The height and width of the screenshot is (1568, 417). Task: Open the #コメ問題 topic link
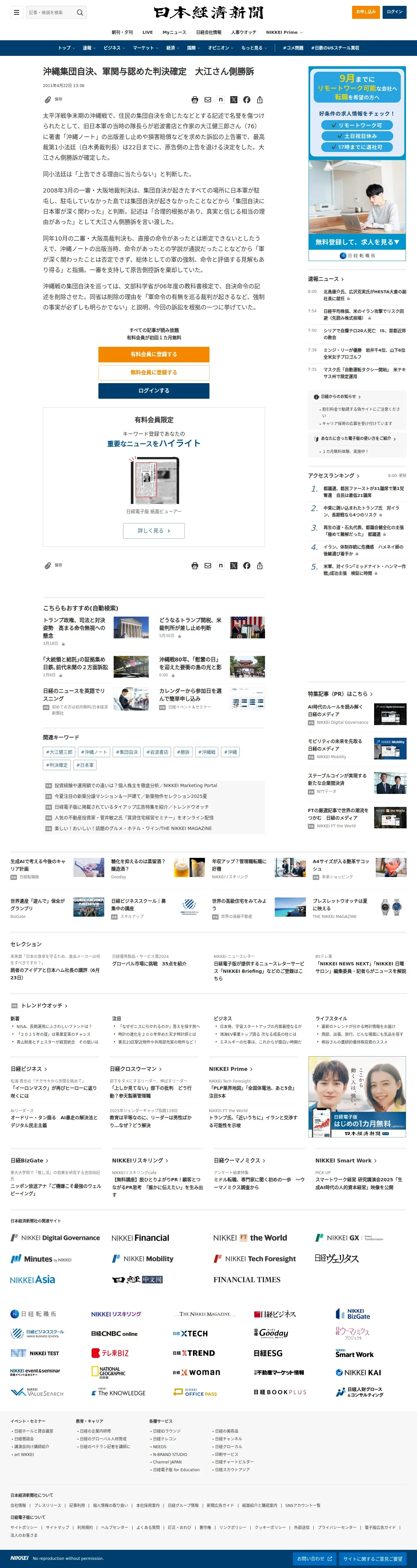tap(293, 47)
